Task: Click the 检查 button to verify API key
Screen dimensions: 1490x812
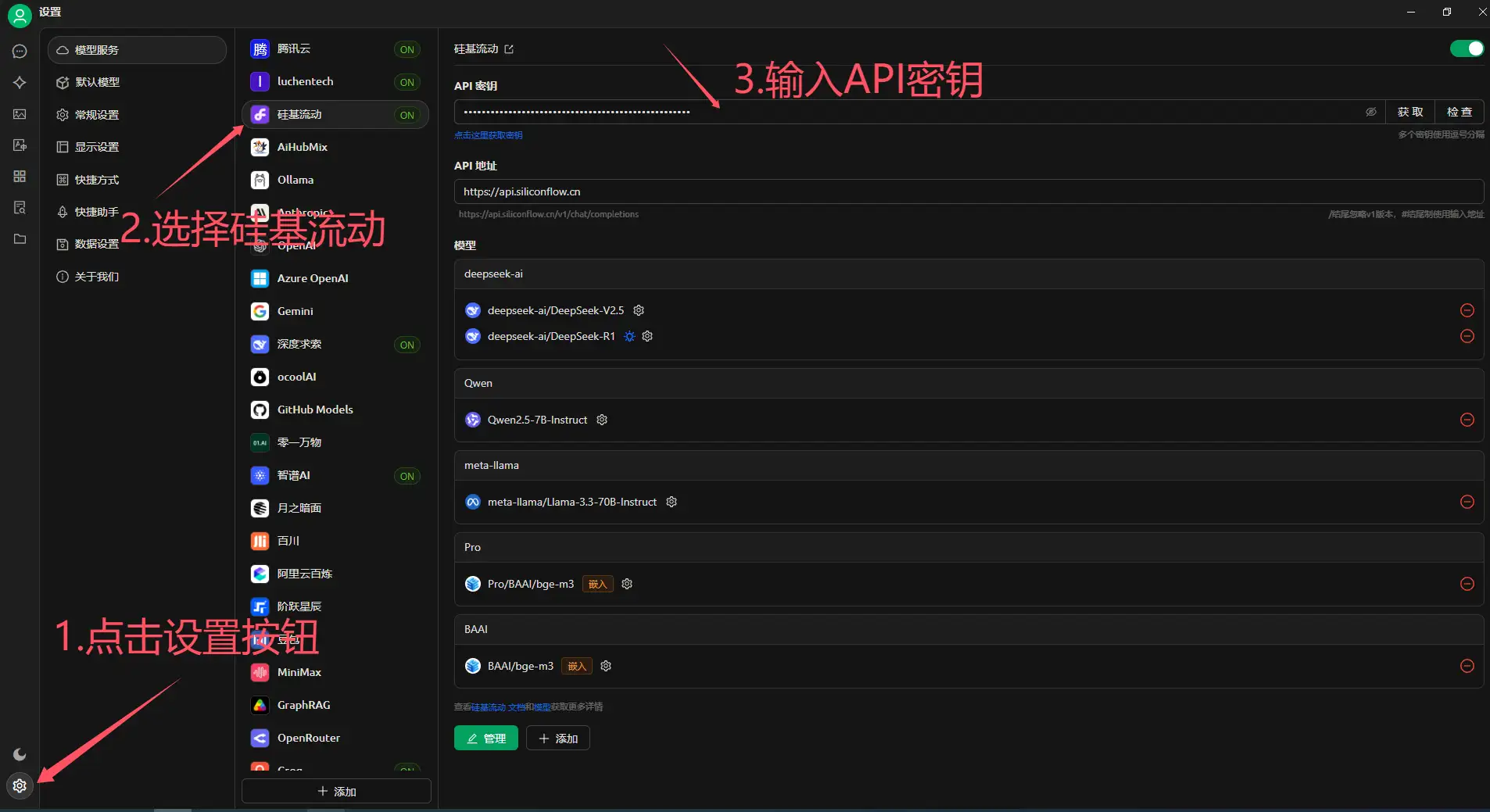Action: [1461, 112]
